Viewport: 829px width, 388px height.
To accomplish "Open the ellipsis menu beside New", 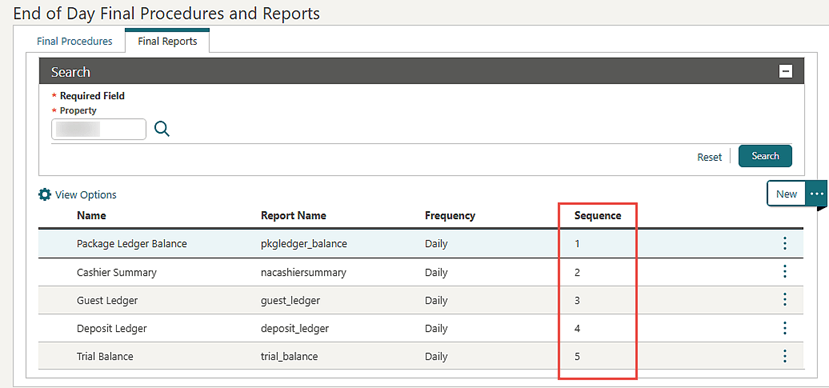I will coord(816,194).
